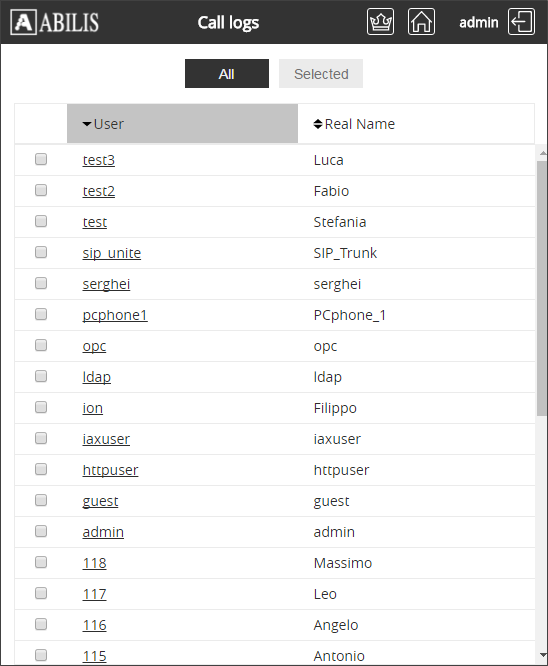This screenshot has height=666, width=548.
Task: Click the vertical scrollbar thumb
Action: coord(542,288)
